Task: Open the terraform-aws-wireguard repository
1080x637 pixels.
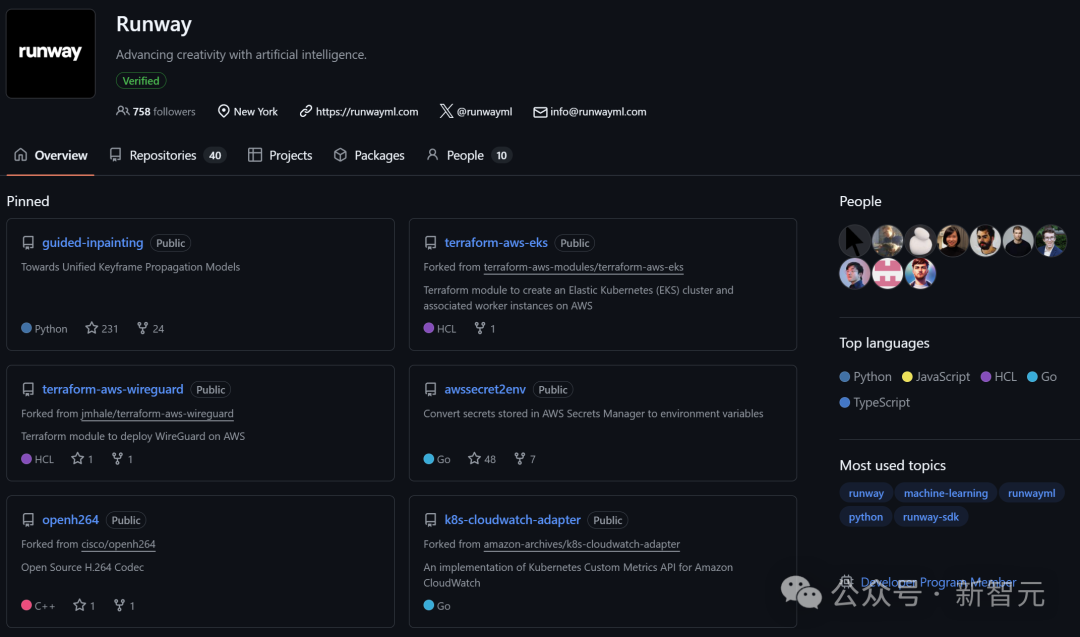Action: [112, 389]
